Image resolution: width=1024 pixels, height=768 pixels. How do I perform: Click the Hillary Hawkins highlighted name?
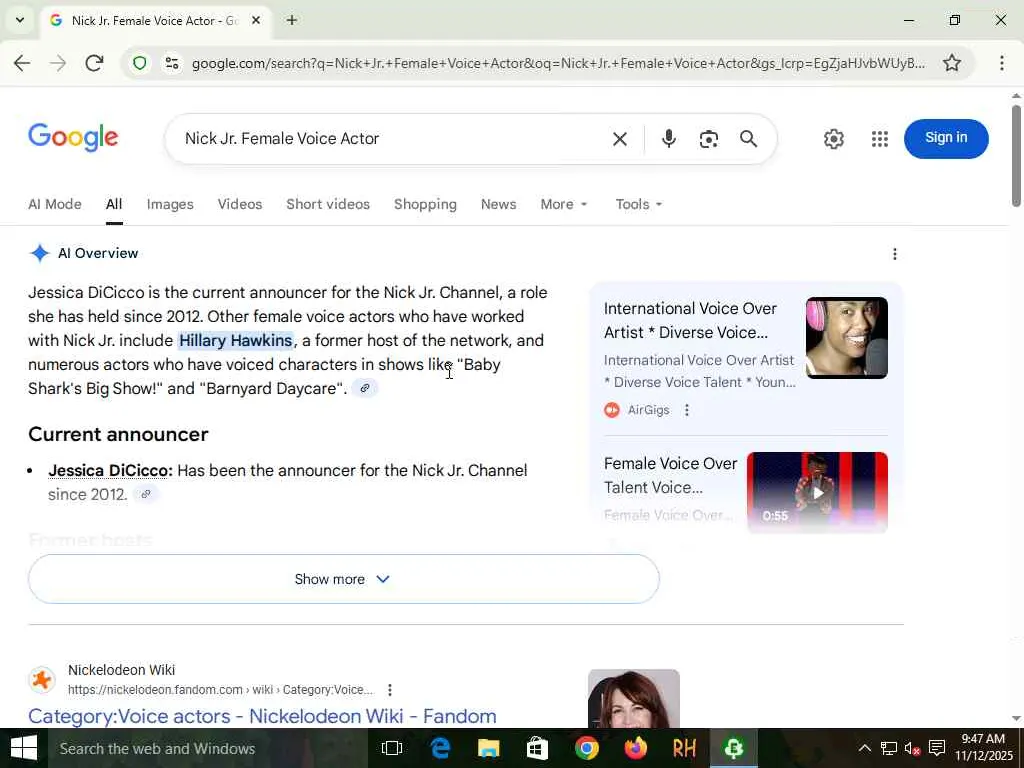(x=236, y=340)
